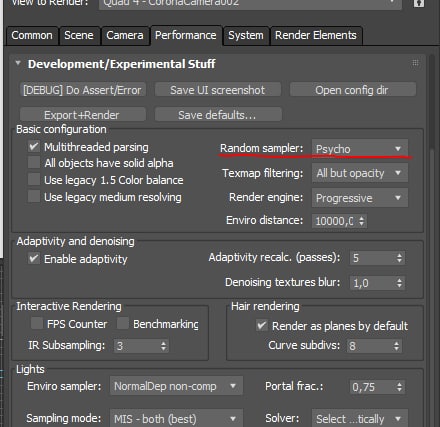Click the Adaptivity recalc. passes field
Screen dimensions: 440x427
pyautogui.click(x=372, y=258)
